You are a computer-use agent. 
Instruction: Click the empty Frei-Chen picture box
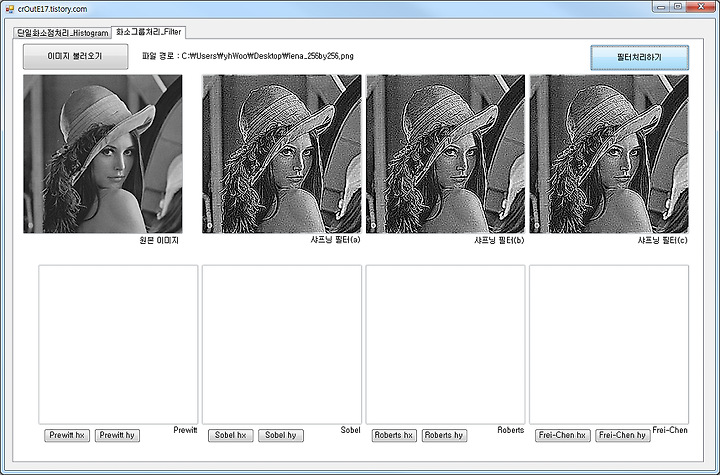[609, 345]
